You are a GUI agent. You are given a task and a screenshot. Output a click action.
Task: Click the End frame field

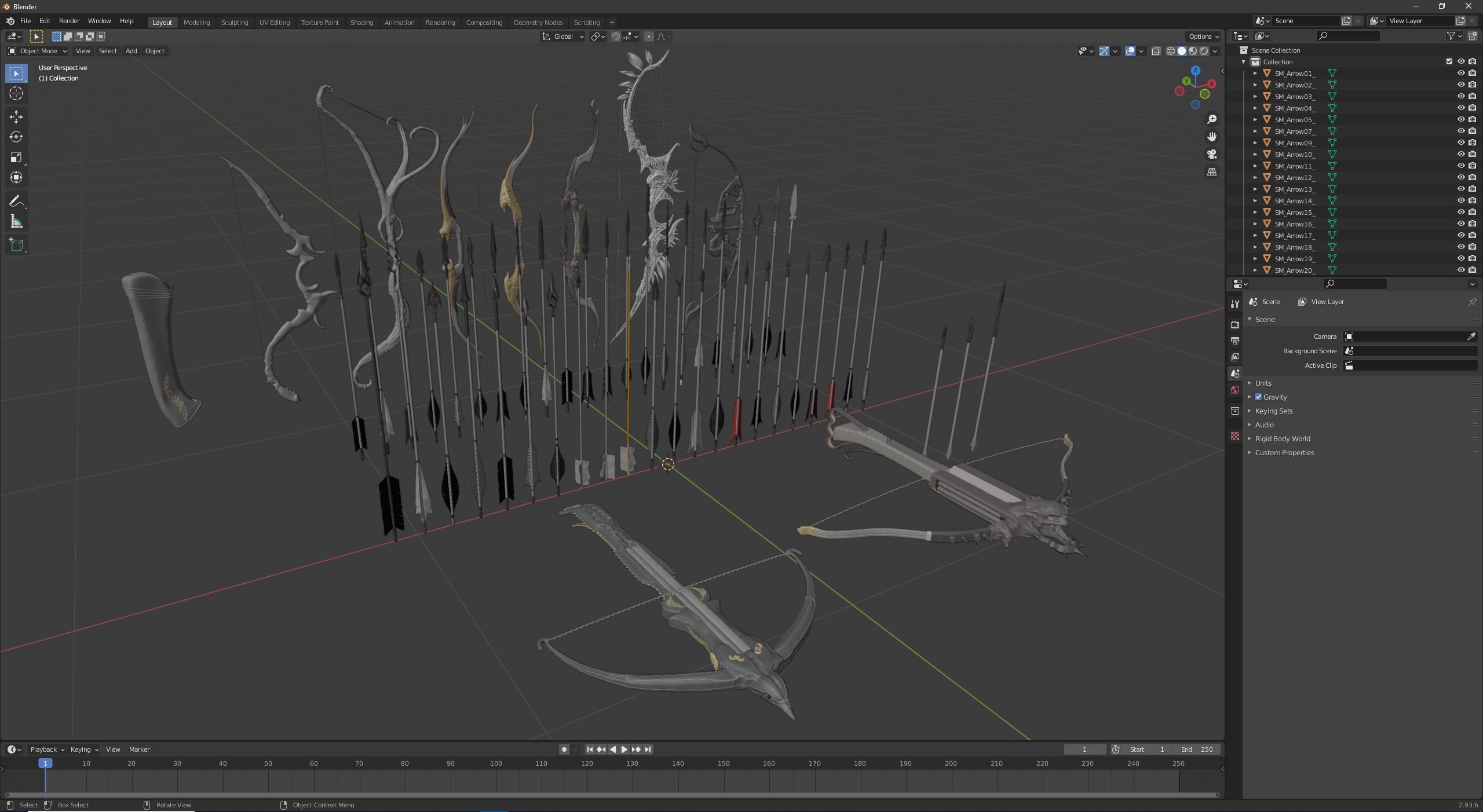1197,749
